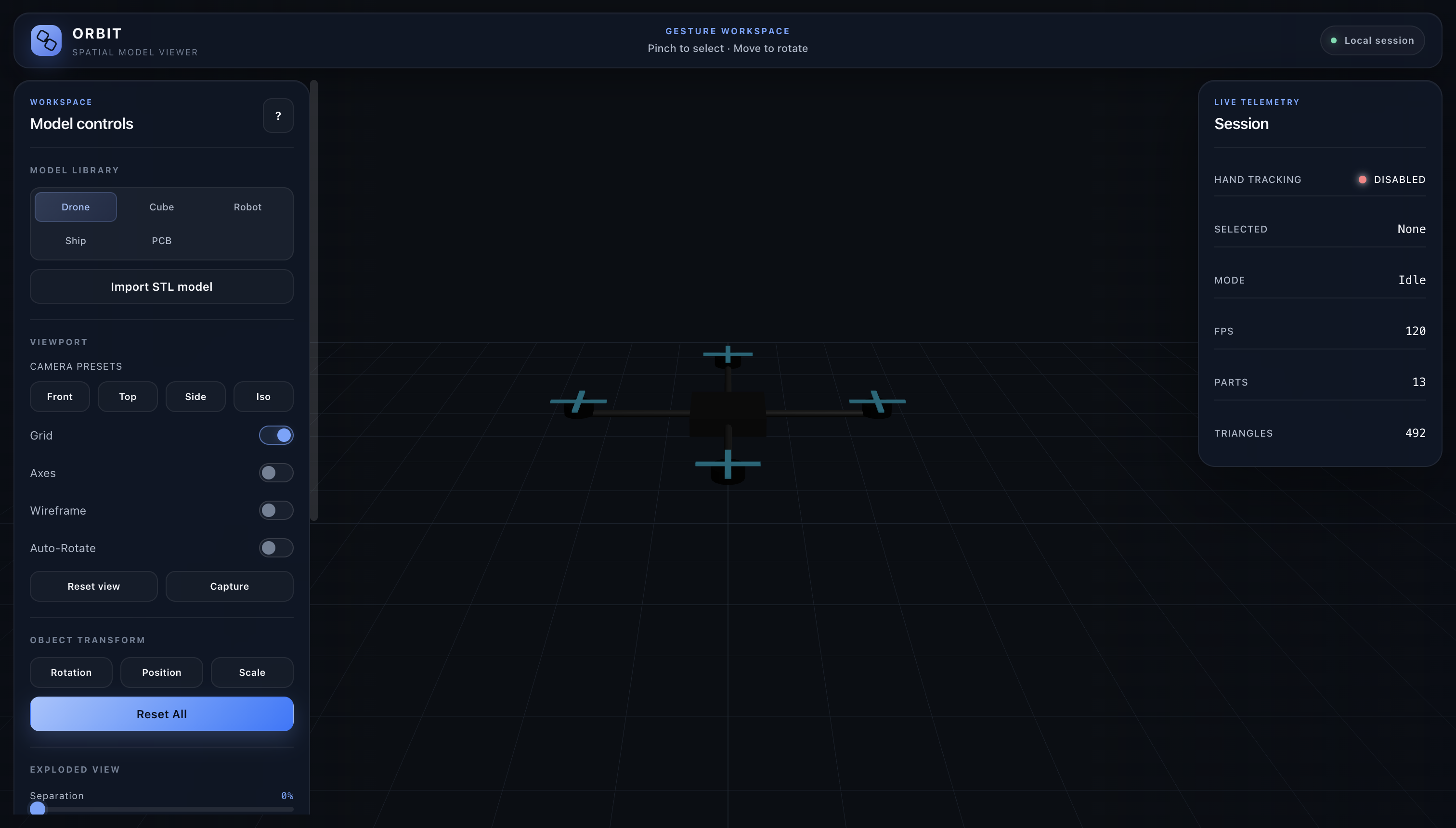This screenshot has width=1456, height=828.
Task: Choose Scale transform mode
Action: pos(252,673)
